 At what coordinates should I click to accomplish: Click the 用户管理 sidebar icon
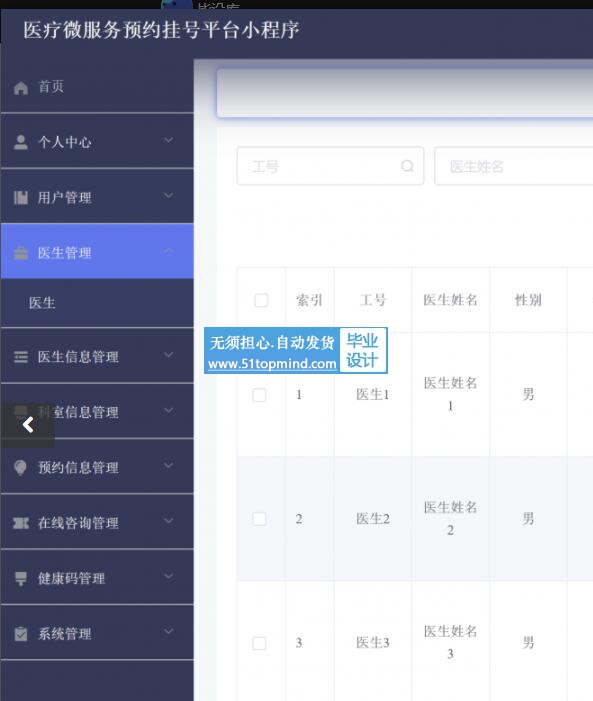coord(21,197)
